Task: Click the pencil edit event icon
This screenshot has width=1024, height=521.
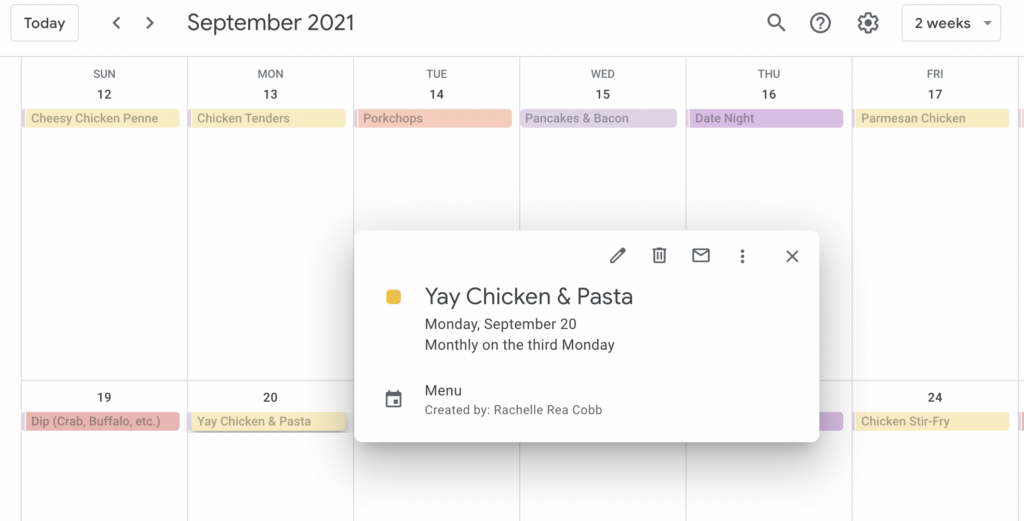Action: (618, 256)
